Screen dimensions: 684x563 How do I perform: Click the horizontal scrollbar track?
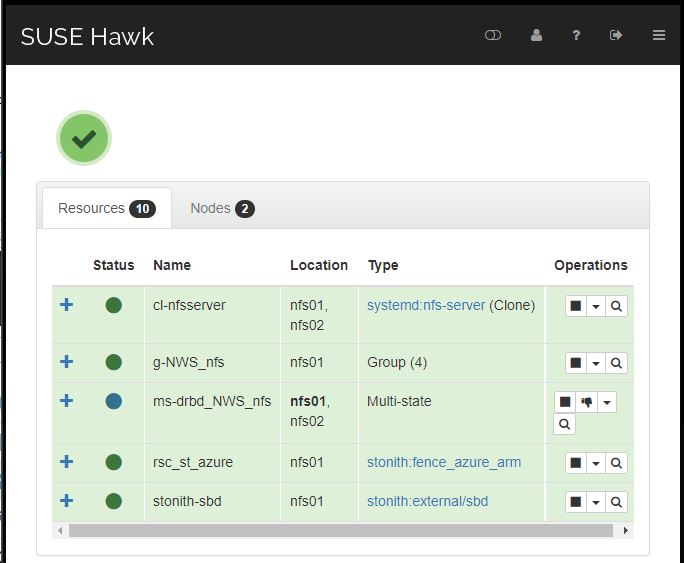(341, 530)
